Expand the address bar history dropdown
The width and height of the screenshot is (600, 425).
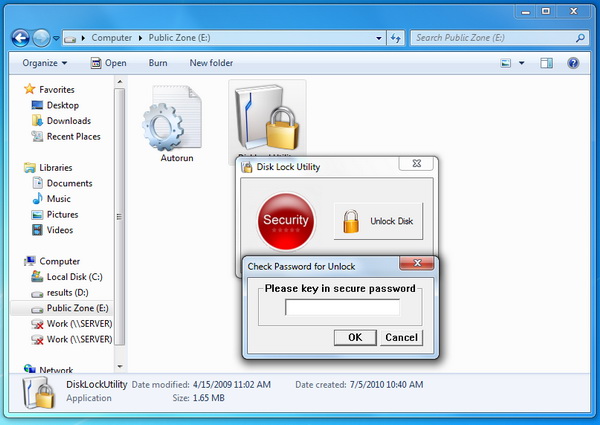[x=378, y=38]
